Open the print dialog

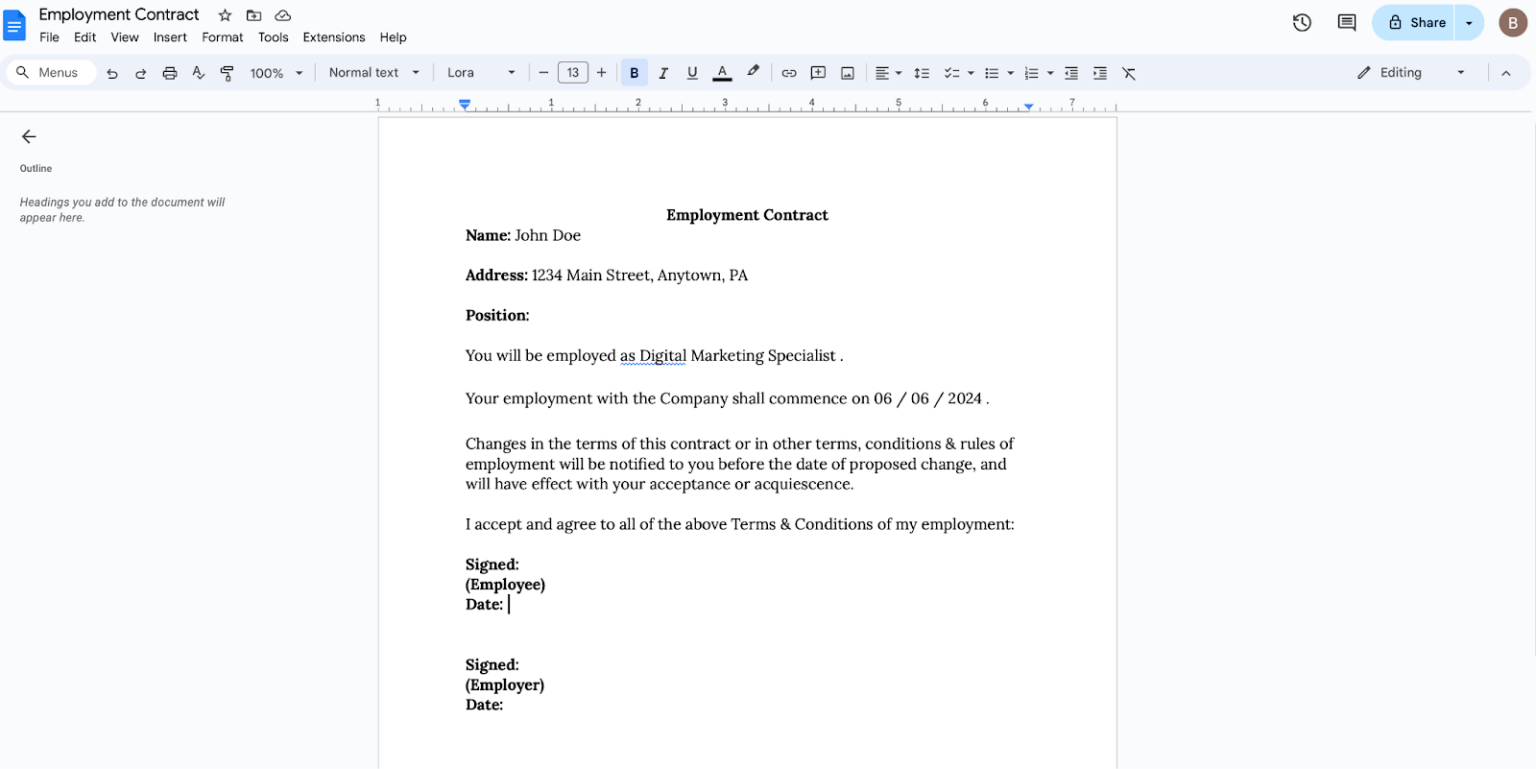pos(170,72)
